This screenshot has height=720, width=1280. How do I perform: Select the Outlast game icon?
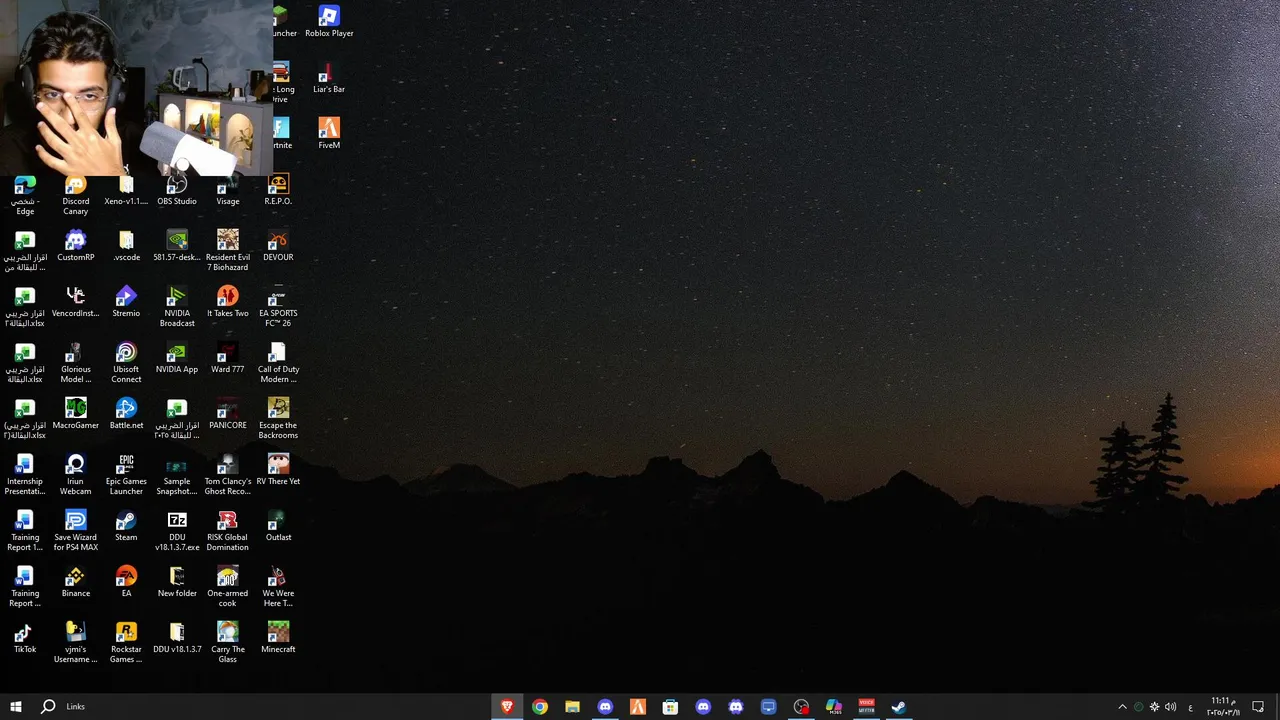pyautogui.click(x=278, y=526)
